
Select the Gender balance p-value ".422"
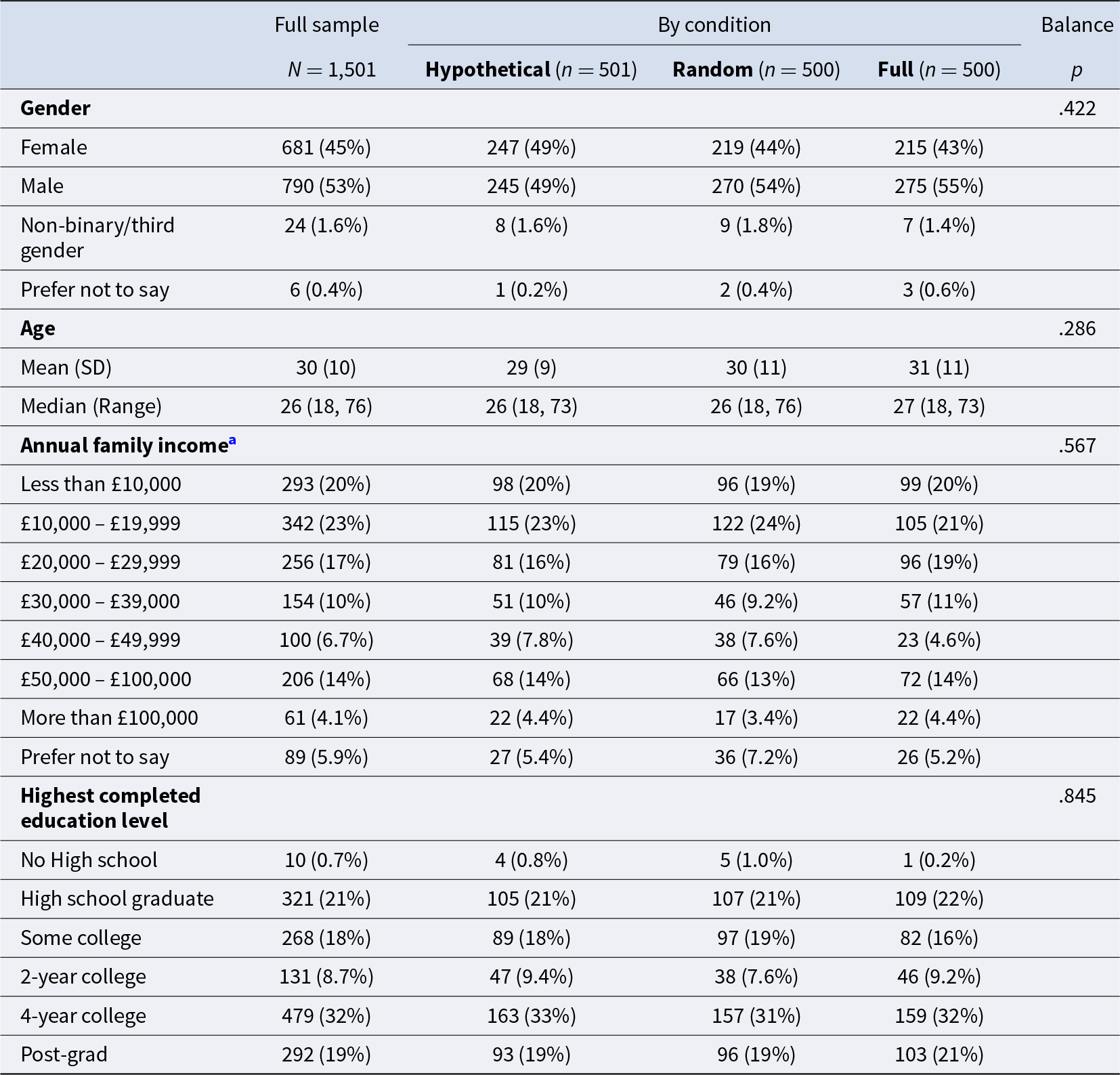coord(1077,108)
